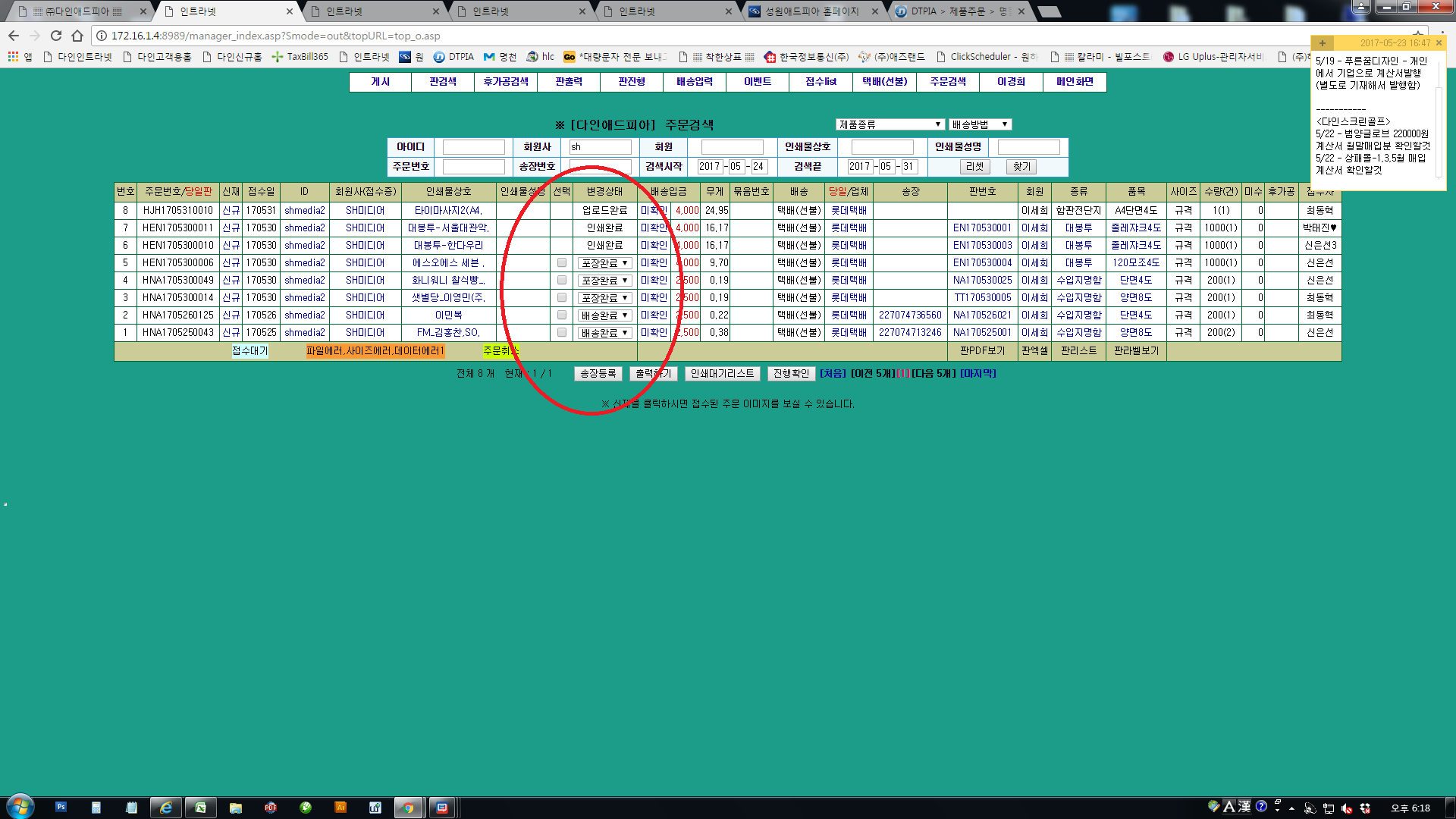Click the browser reload icon
The image size is (1456, 819).
[56, 36]
